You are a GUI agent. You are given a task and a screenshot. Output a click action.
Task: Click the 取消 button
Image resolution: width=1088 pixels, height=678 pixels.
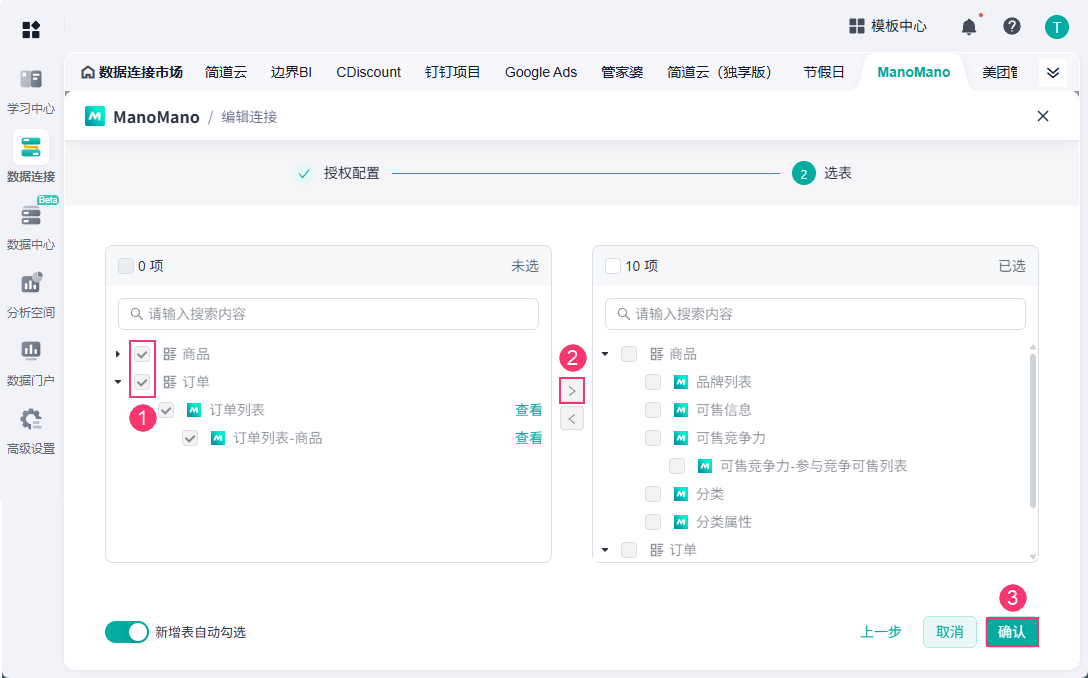[x=950, y=632]
